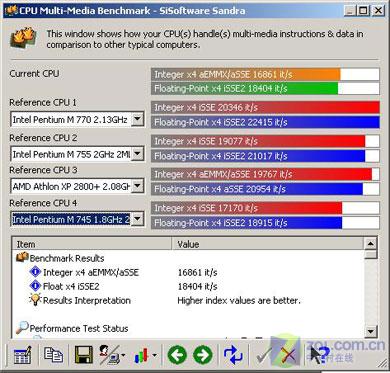Click the results list scroll up arrow
The height and width of the screenshot is (373, 390).
tap(371, 244)
